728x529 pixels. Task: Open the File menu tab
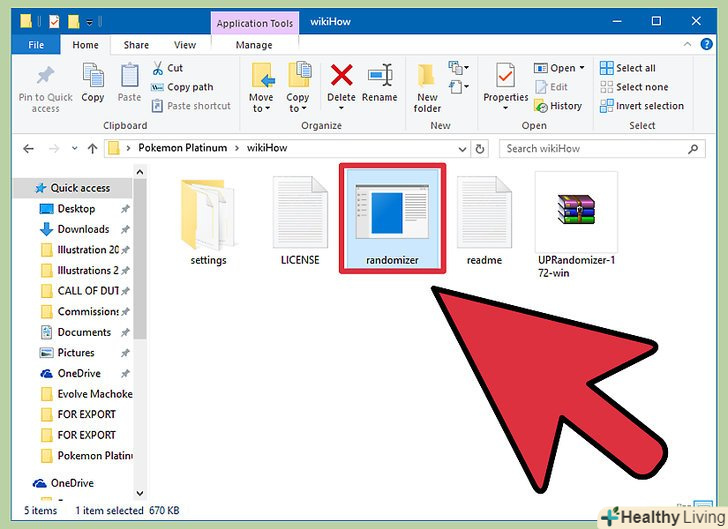pos(36,45)
